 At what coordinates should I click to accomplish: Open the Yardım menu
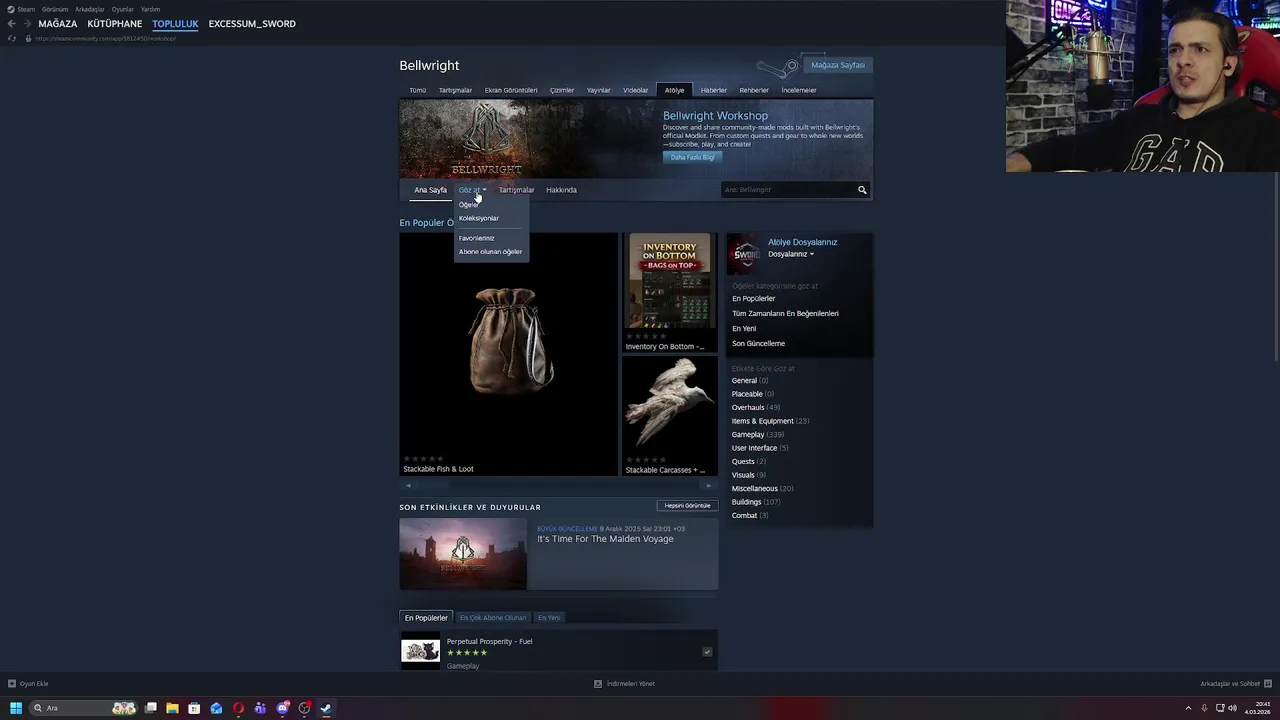coord(150,9)
